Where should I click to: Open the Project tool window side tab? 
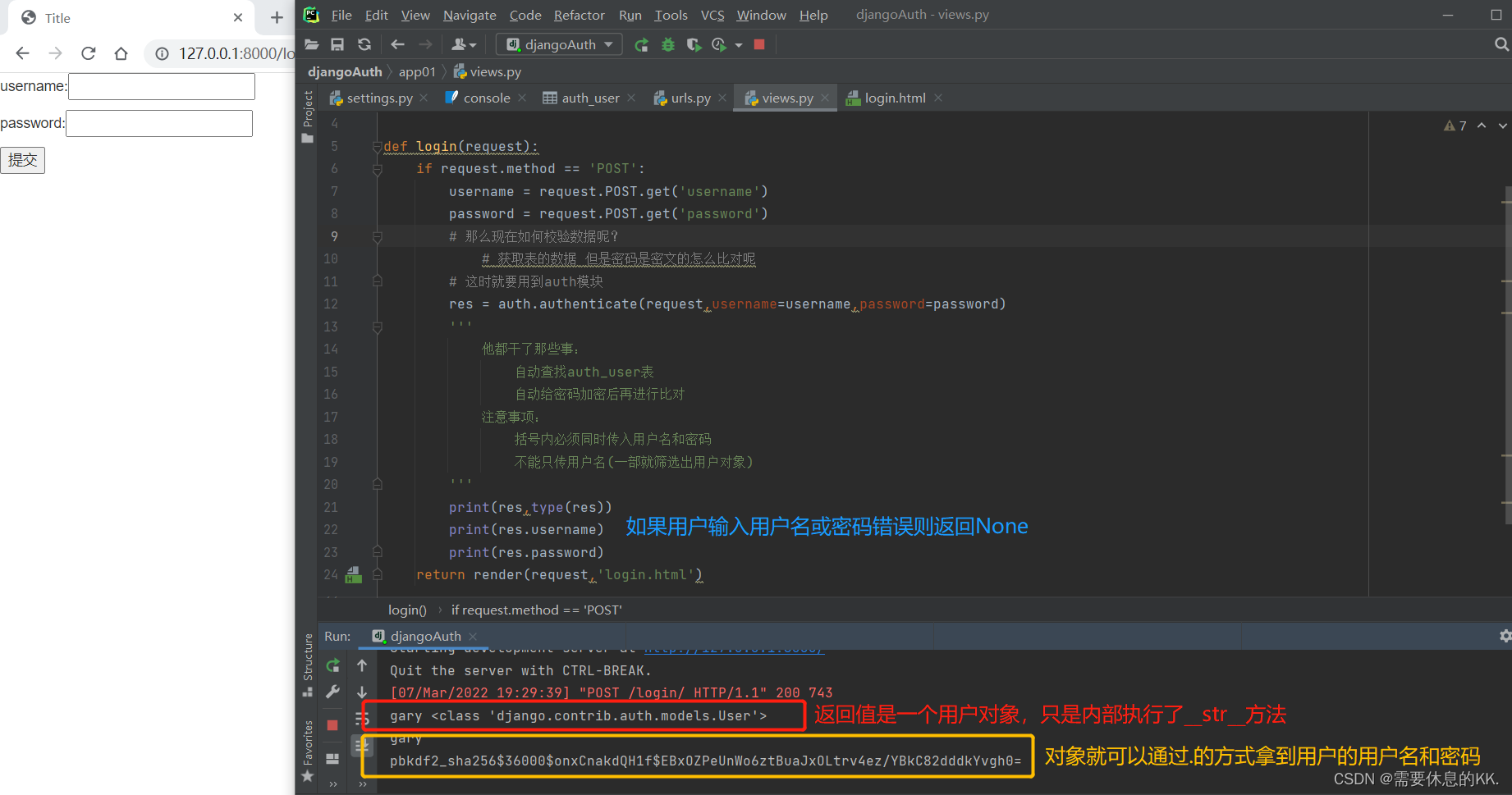click(x=308, y=117)
